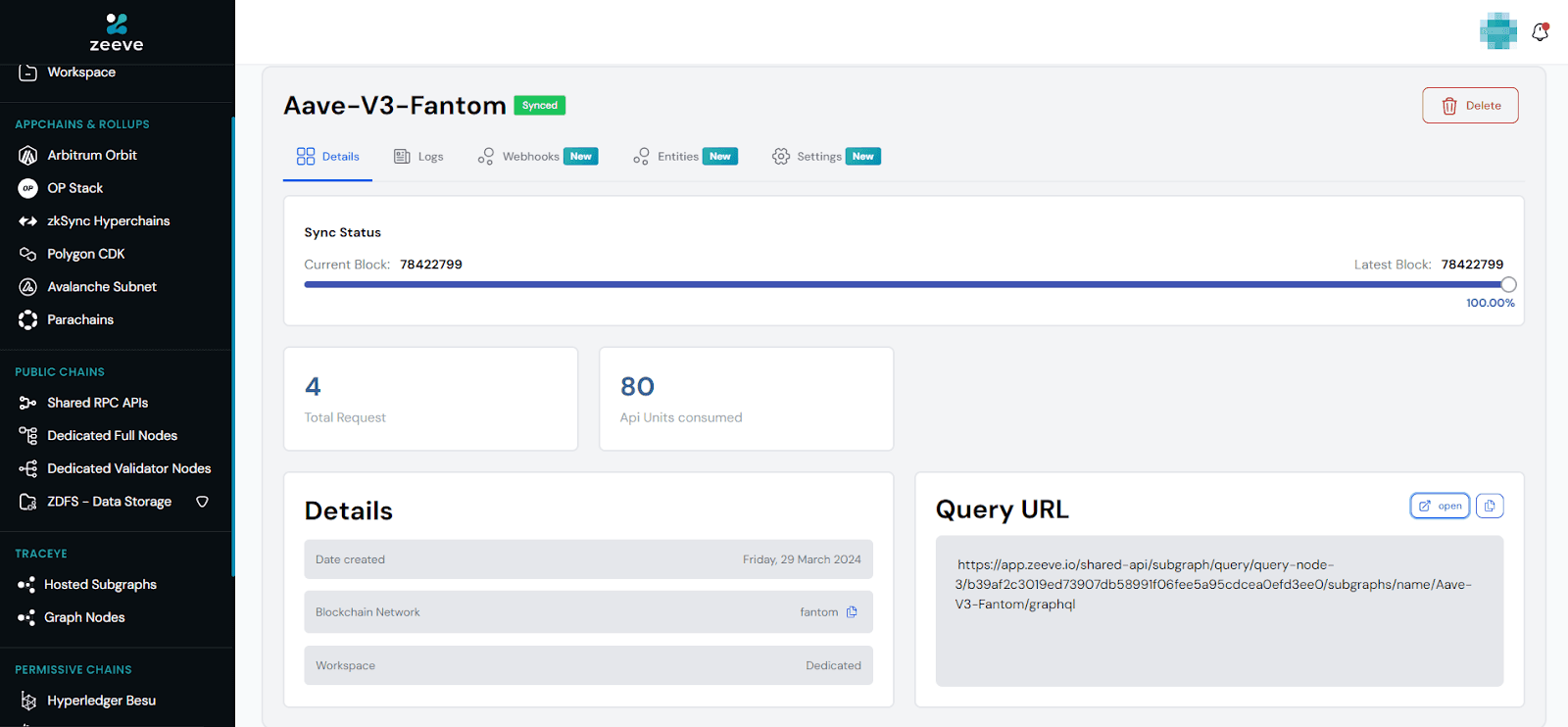This screenshot has height=727, width=1568.
Task: Click the Settings gear tab icon
Action: point(781,157)
